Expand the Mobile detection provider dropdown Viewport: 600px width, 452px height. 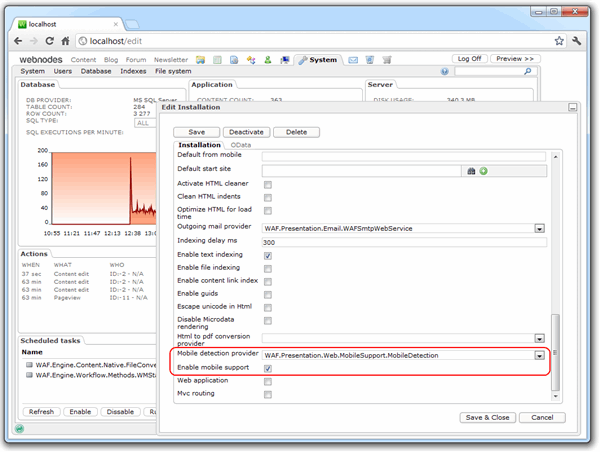539,355
